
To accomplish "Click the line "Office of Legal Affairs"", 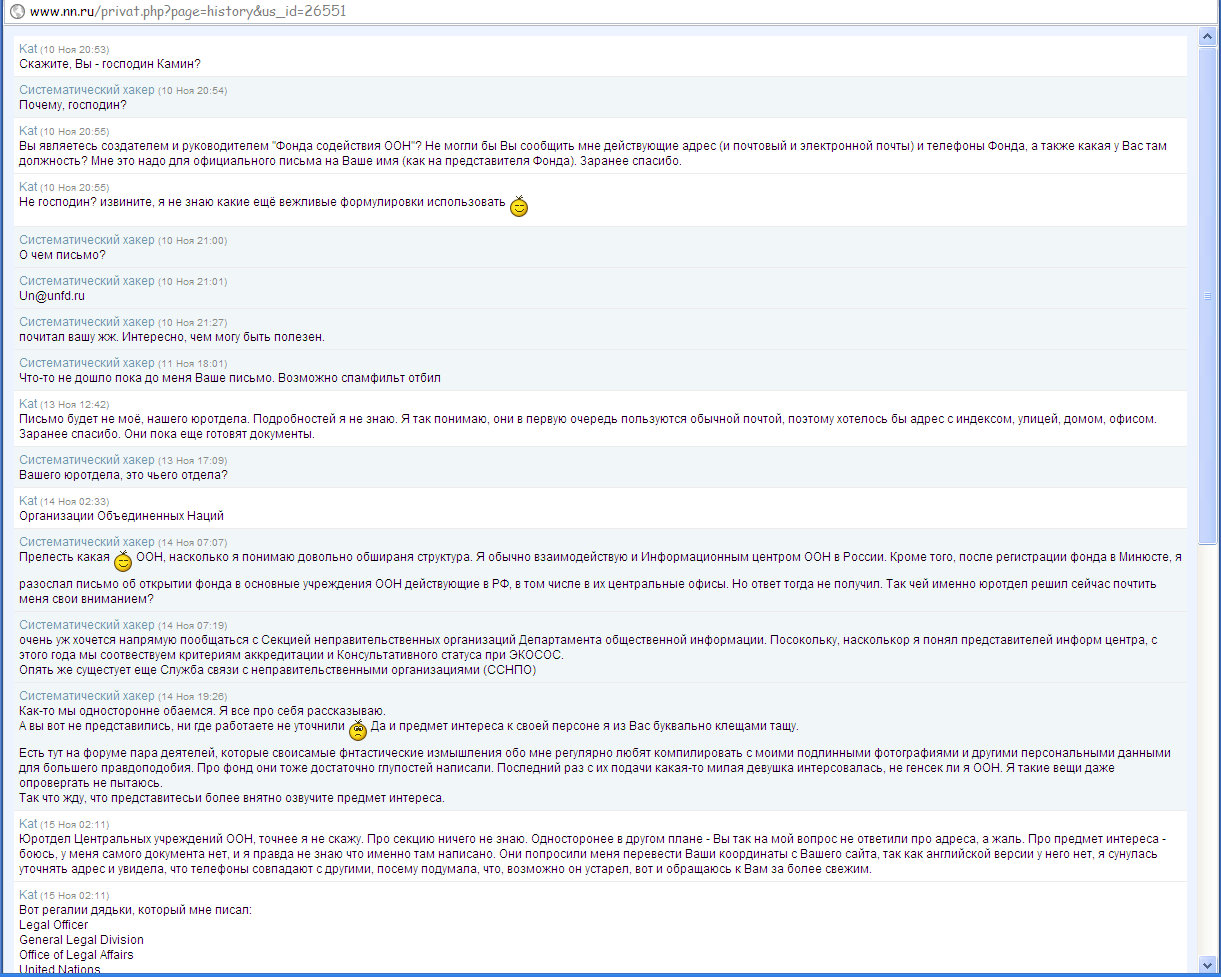I will click(x=76, y=955).
